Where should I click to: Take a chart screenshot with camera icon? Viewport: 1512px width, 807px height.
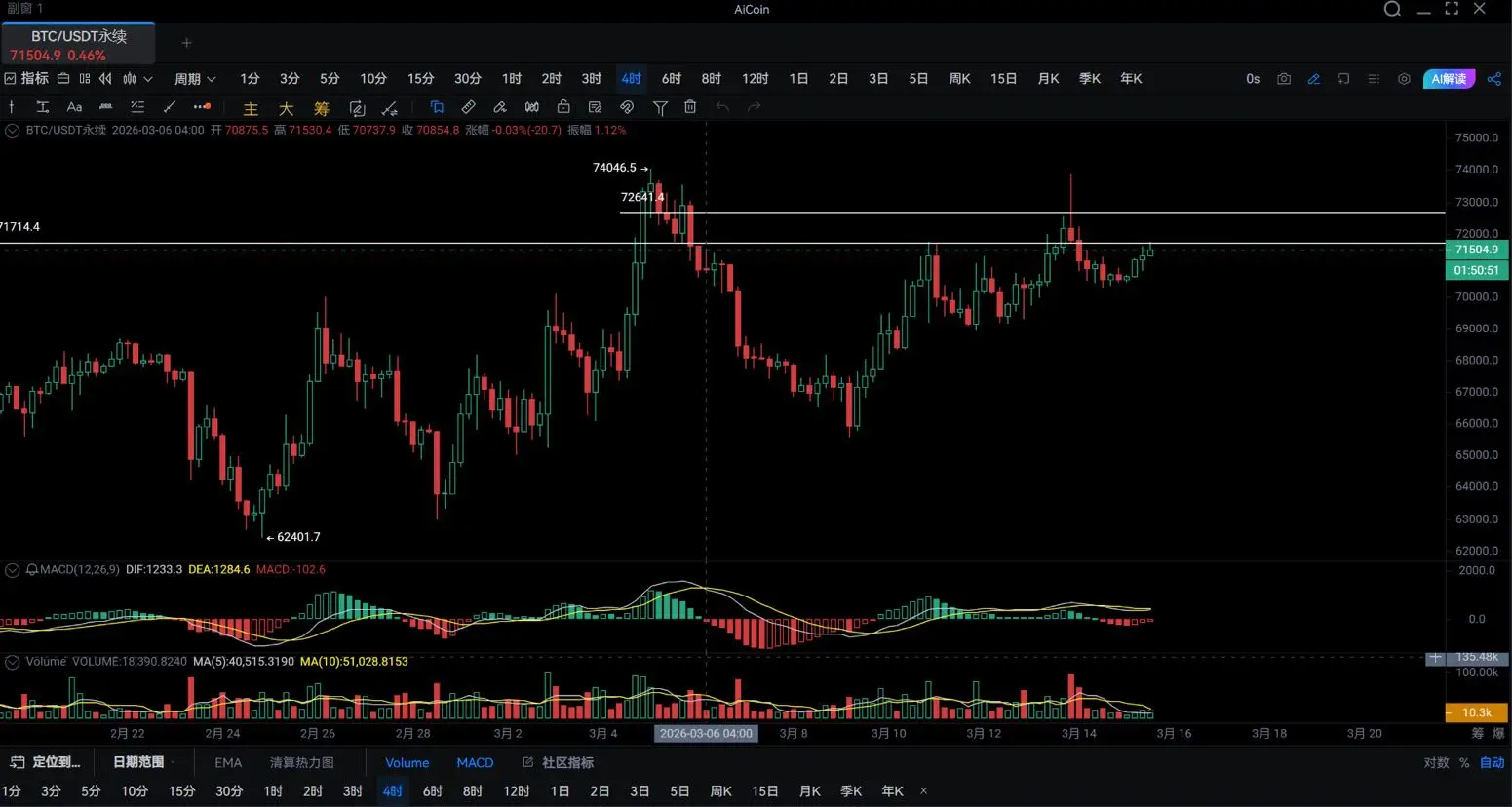[x=1284, y=79]
